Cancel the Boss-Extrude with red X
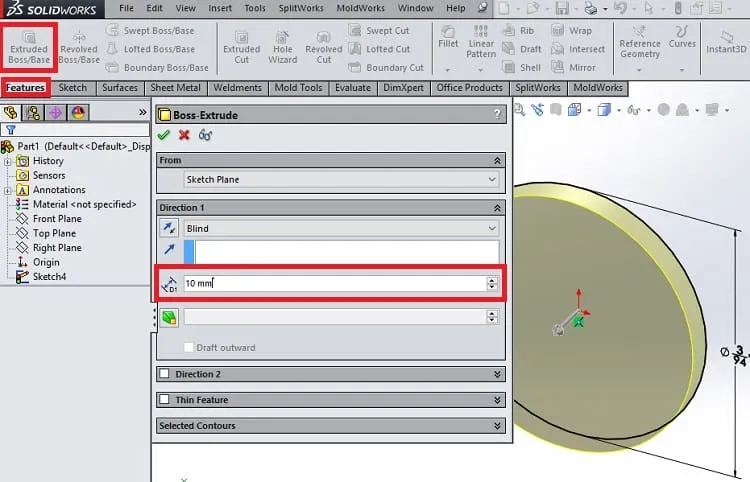 pos(184,135)
